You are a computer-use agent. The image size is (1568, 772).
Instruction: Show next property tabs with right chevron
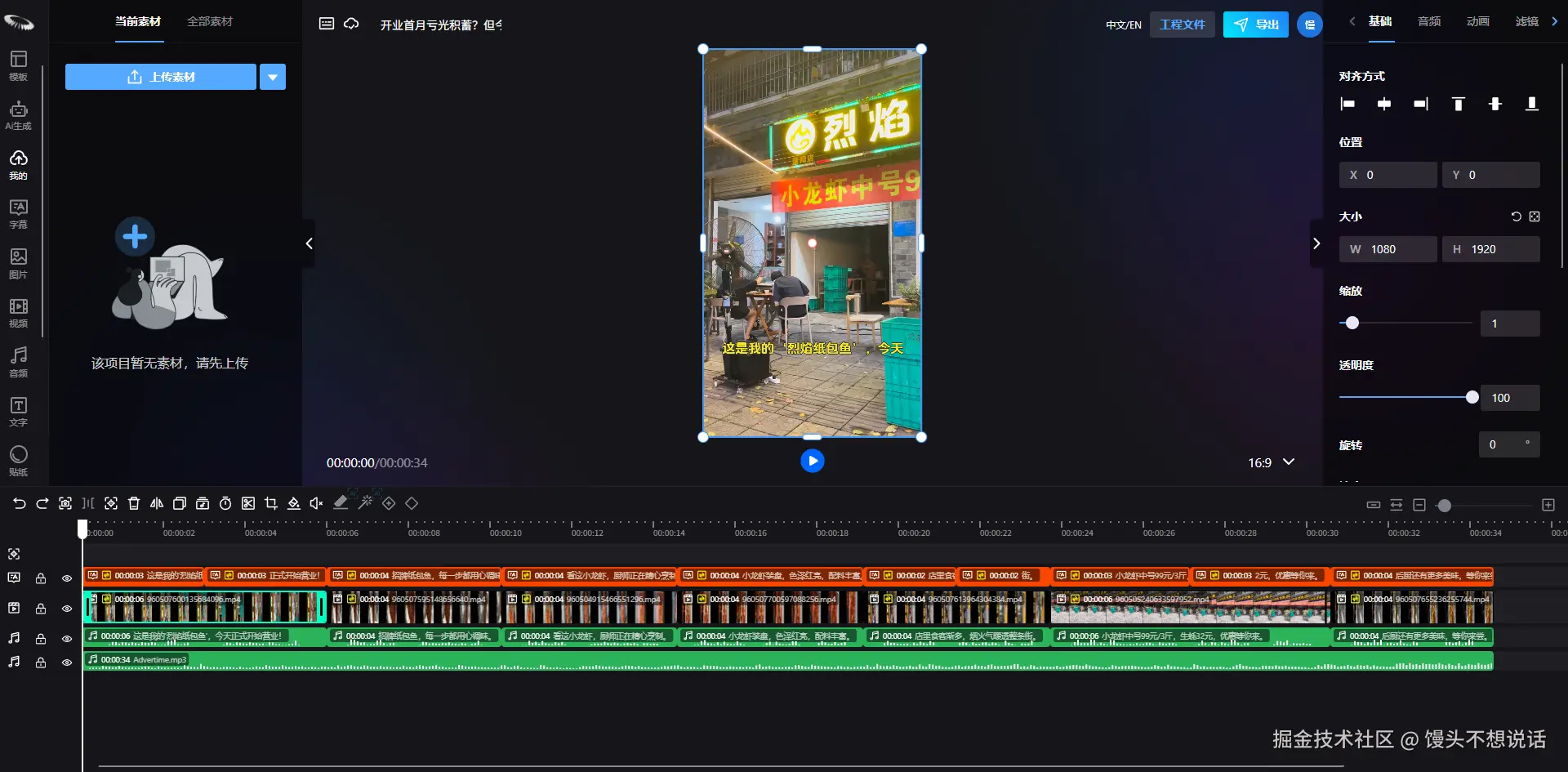point(1554,21)
